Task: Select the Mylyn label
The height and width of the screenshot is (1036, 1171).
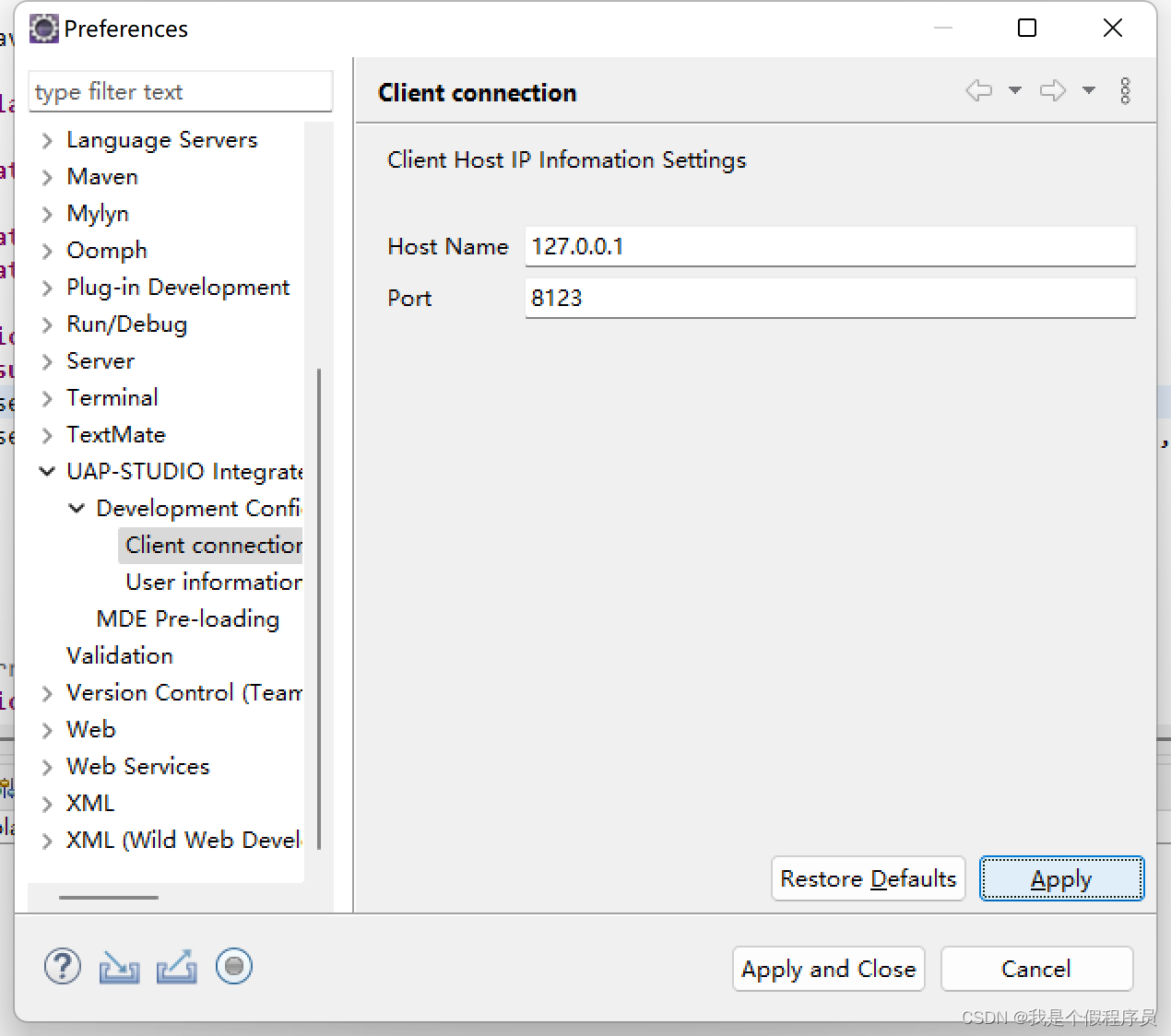Action: click(x=98, y=213)
